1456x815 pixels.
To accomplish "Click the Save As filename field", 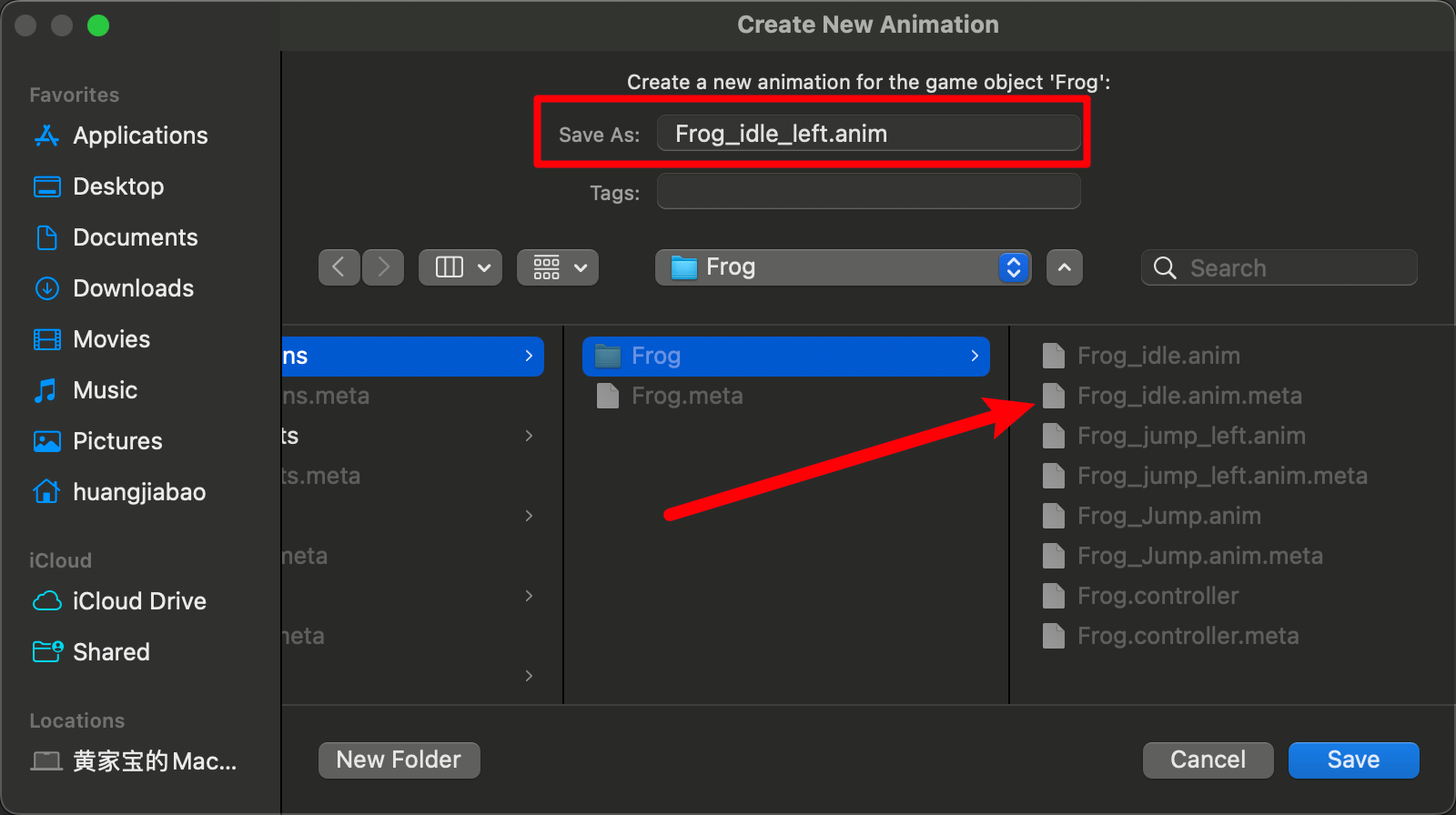I will [x=869, y=134].
